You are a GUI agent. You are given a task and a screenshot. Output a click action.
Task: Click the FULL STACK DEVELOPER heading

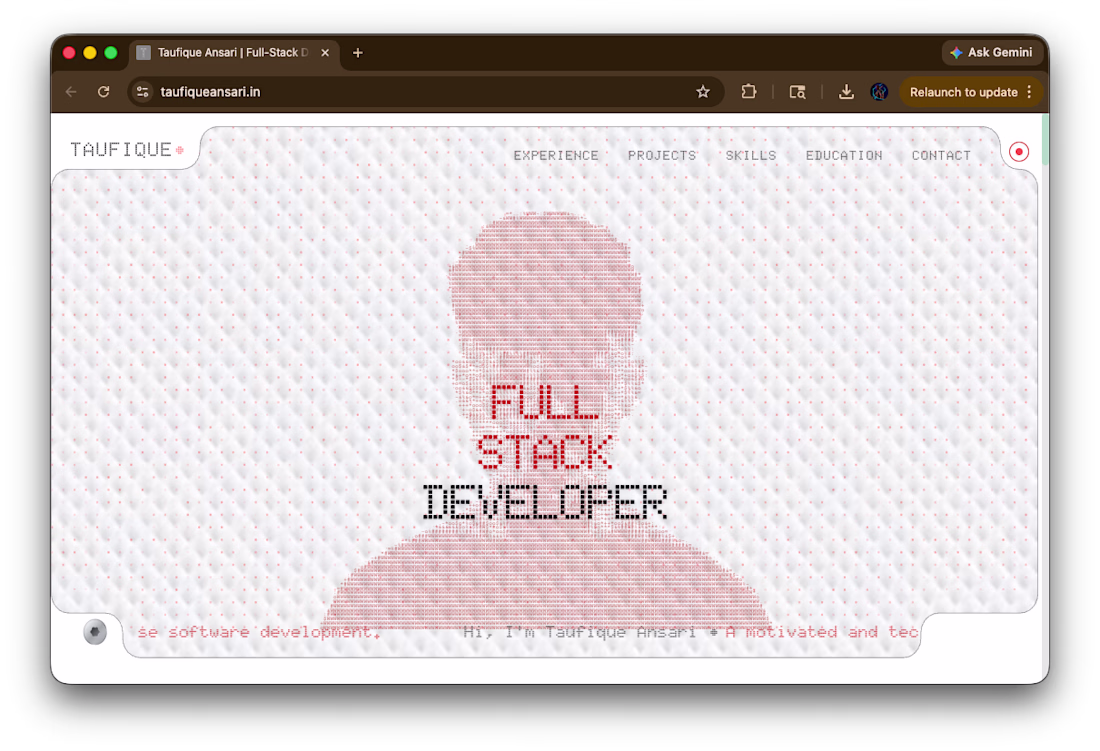[544, 452]
